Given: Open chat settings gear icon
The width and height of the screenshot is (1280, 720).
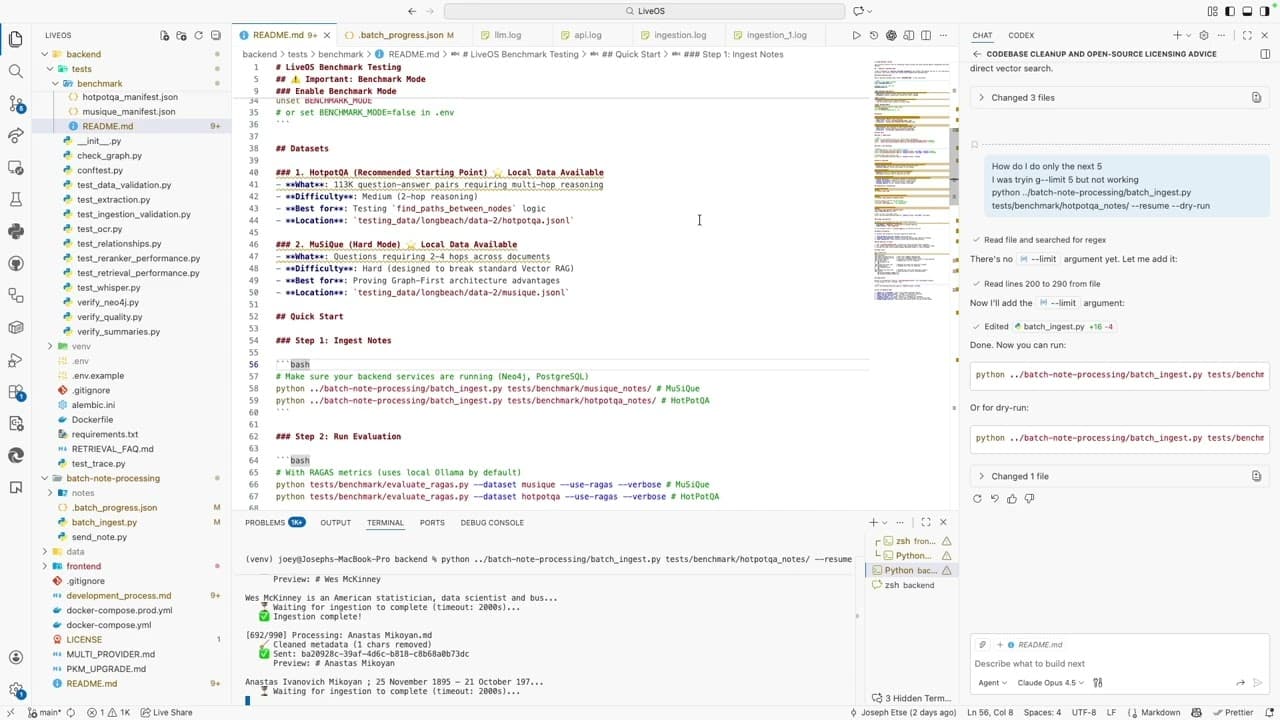Looking at the screenshot, I should [x=1204, y=35].
